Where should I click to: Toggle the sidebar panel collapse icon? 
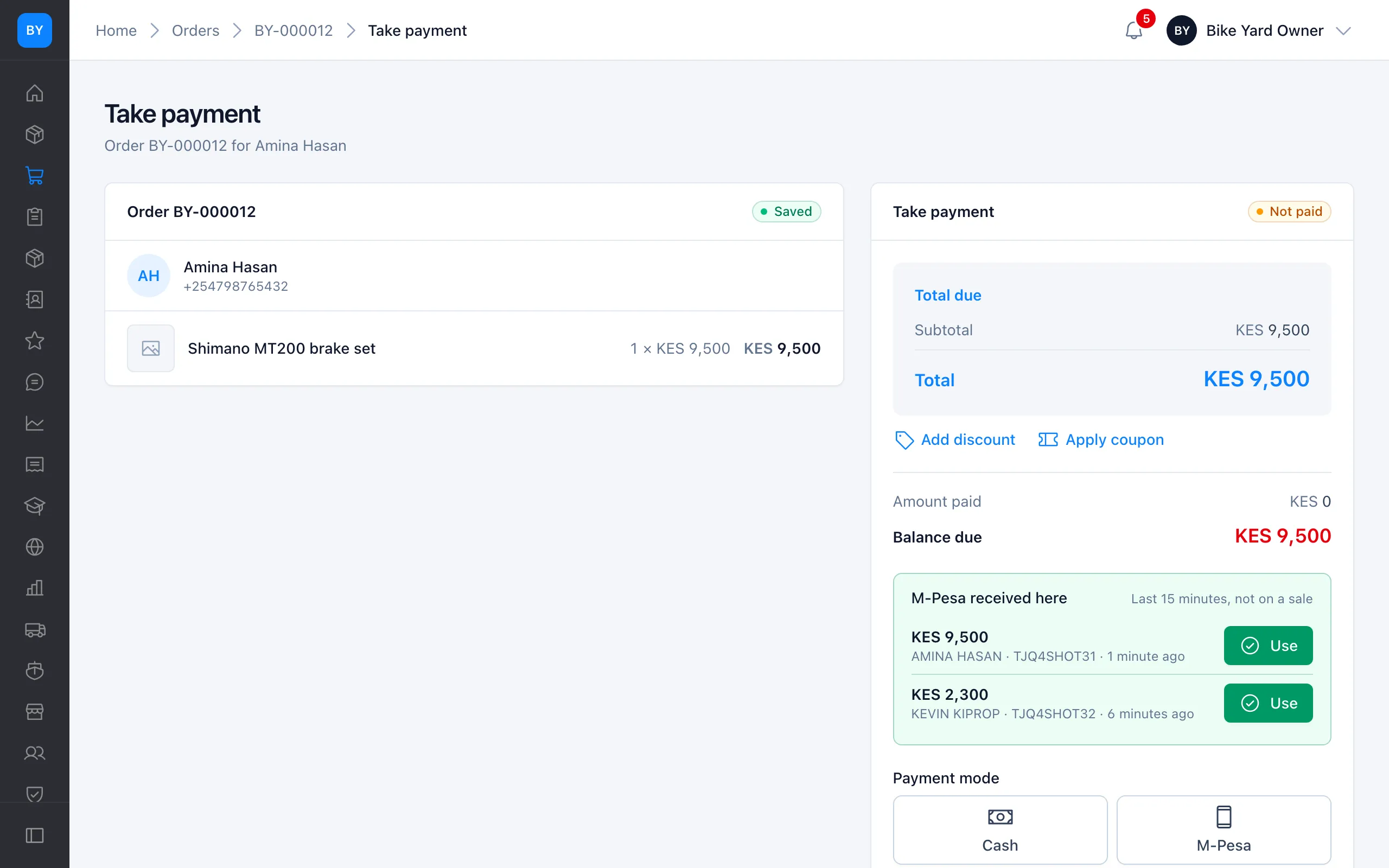tap(34, 835)
